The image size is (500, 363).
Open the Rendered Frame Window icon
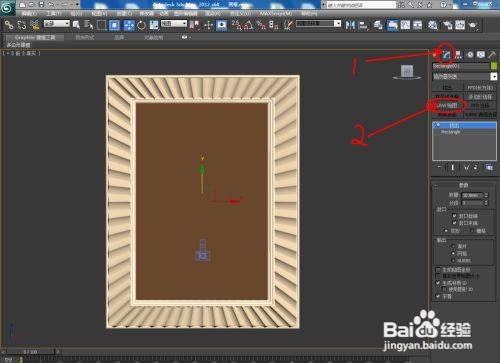click(x=460, y=25)
